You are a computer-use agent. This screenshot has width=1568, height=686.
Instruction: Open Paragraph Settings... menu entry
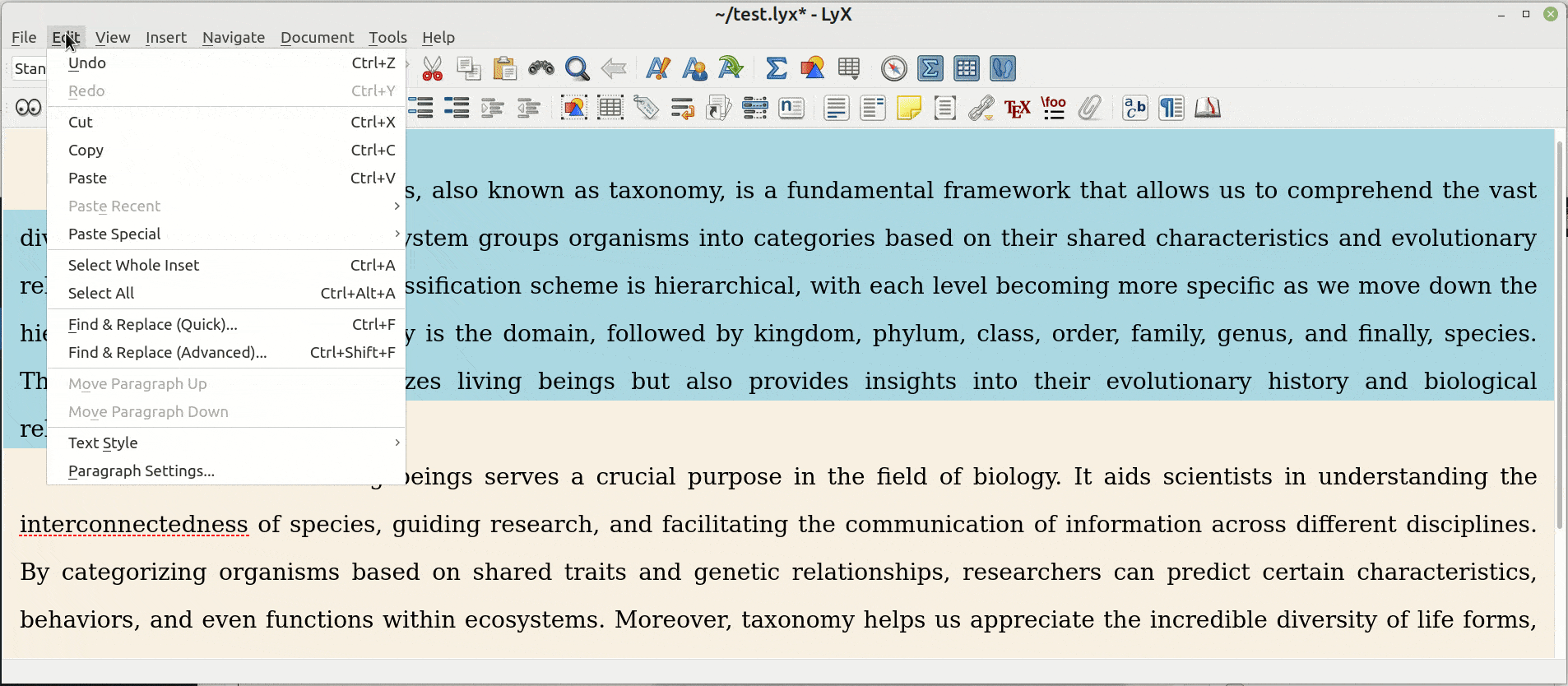(x=226, y=471)
